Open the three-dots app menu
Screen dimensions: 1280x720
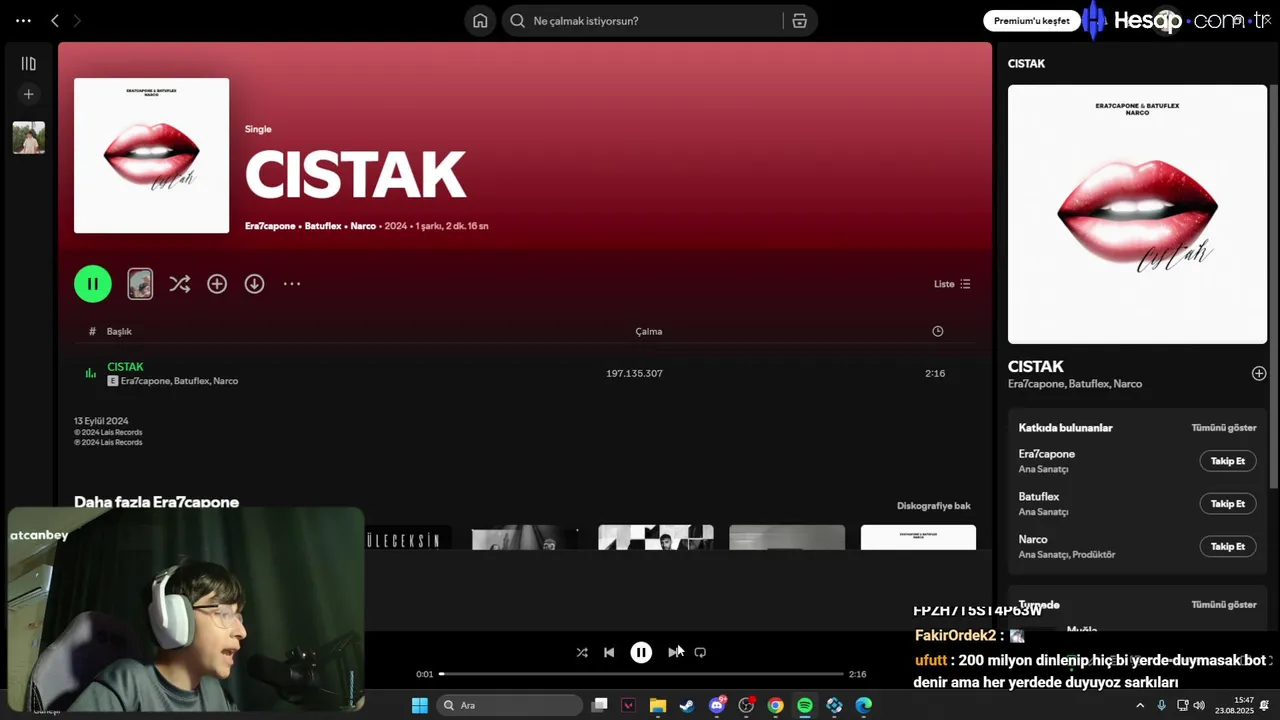click(23, 20)
